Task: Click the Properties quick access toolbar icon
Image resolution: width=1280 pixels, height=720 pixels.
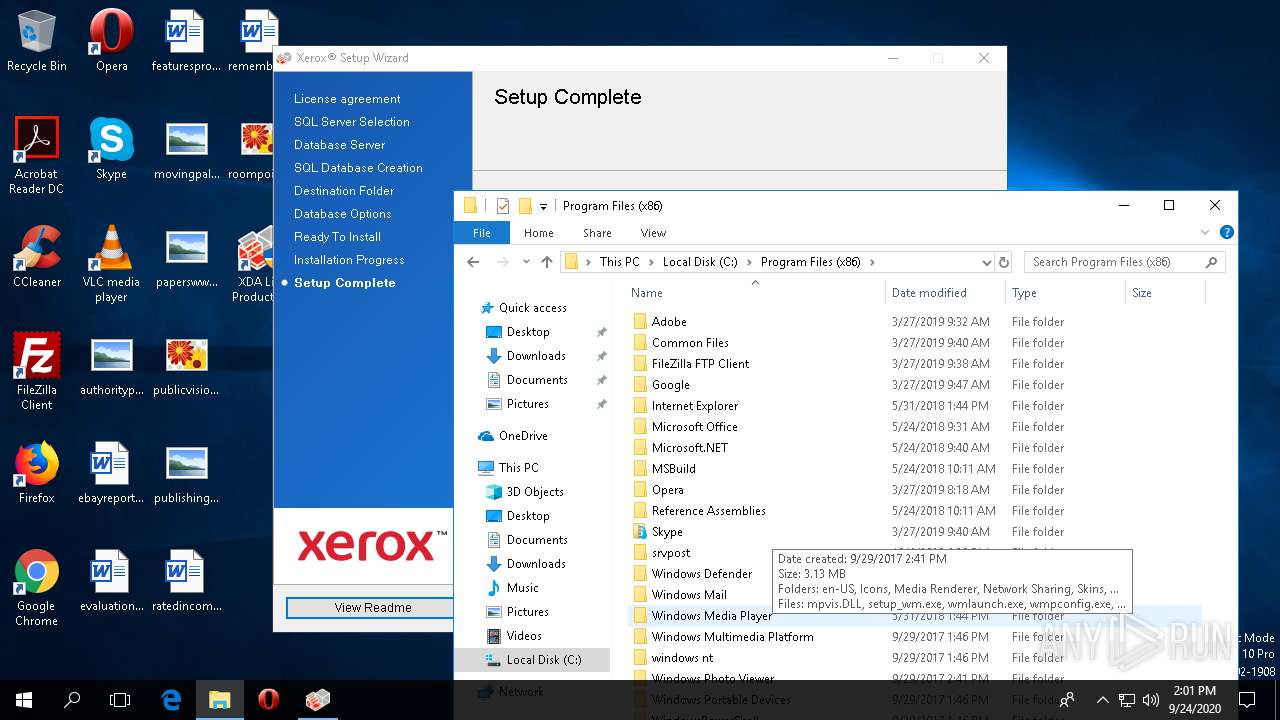Action: (x=502, y=206)
